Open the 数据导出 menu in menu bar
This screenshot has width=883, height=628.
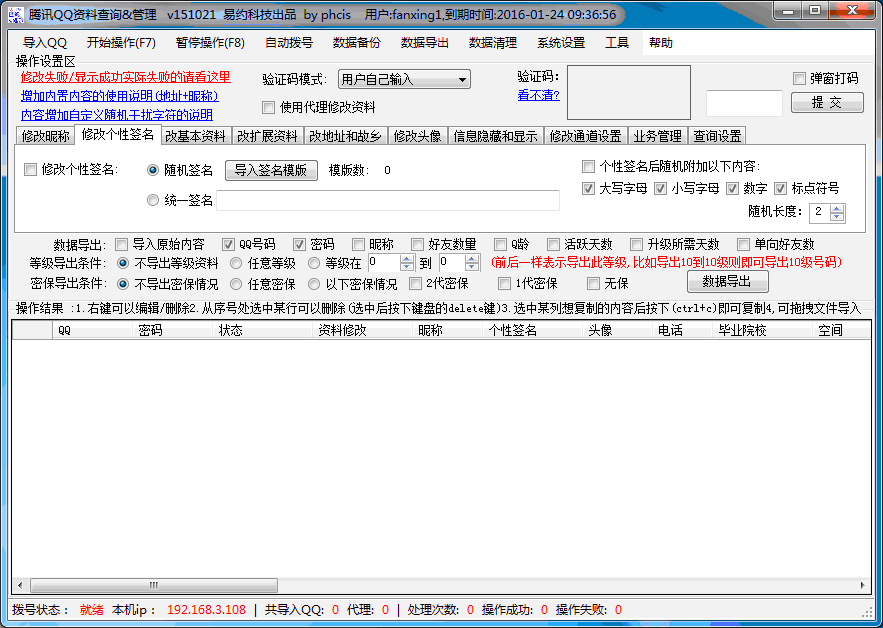(425, 43)
